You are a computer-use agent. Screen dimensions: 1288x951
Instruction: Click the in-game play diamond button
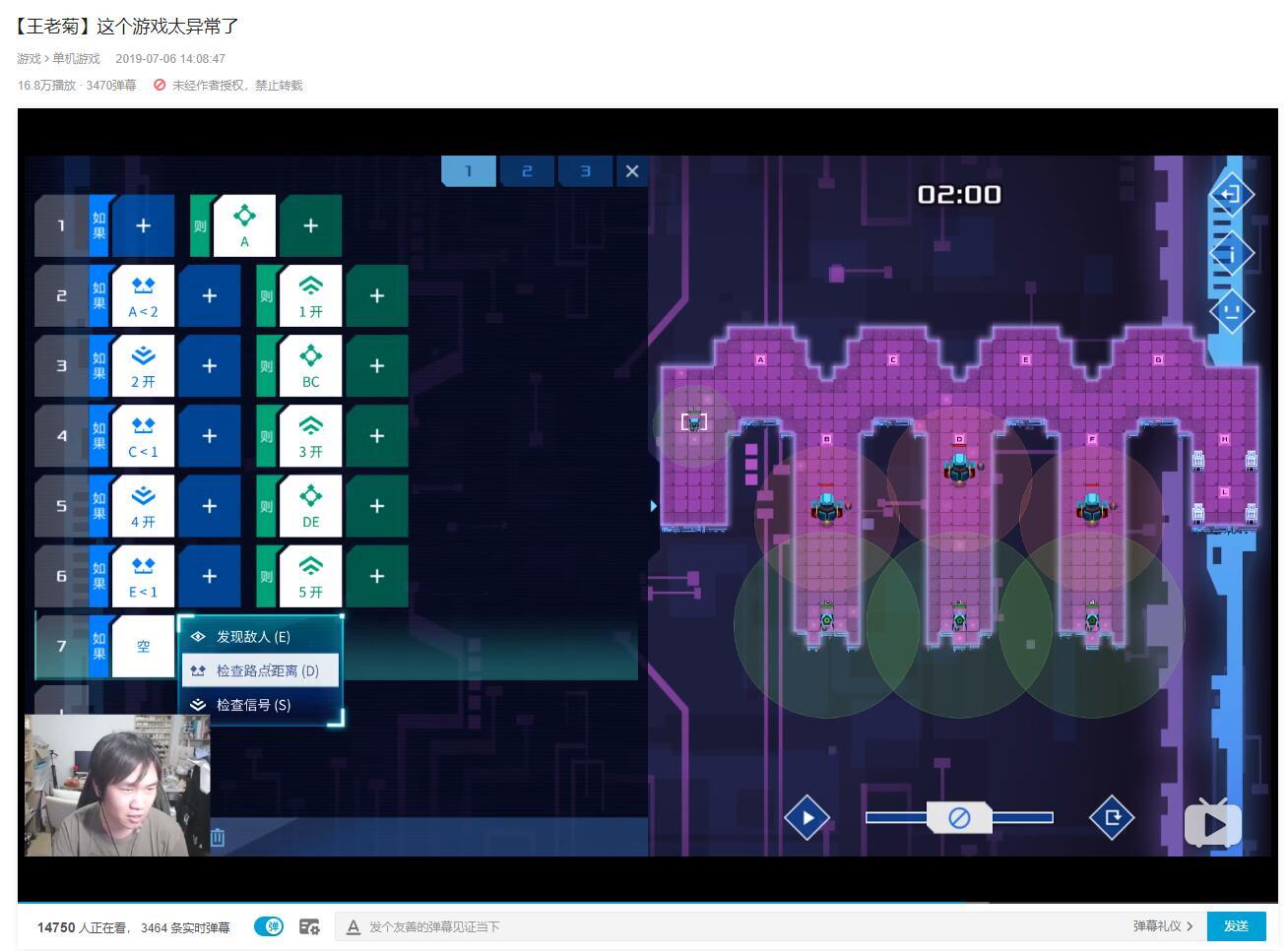coord(806,817)
